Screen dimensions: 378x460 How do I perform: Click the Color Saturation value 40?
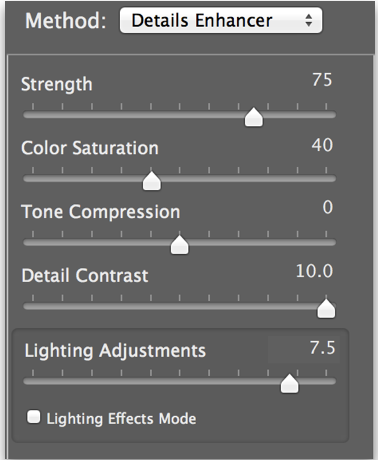(x=322, y=145)
